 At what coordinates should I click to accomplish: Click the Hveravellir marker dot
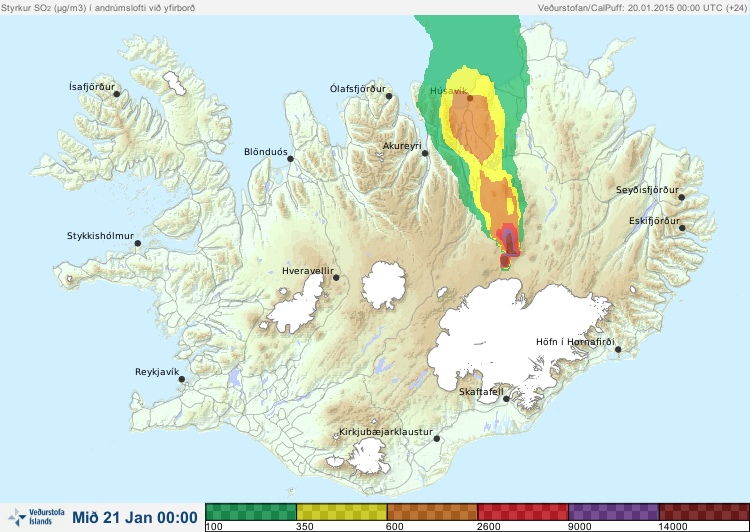coord(336,278)
